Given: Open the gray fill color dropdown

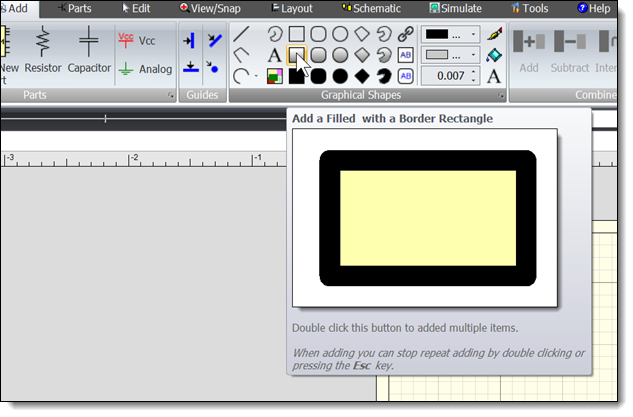Looking at the screenshot, I should pos(473,55).
